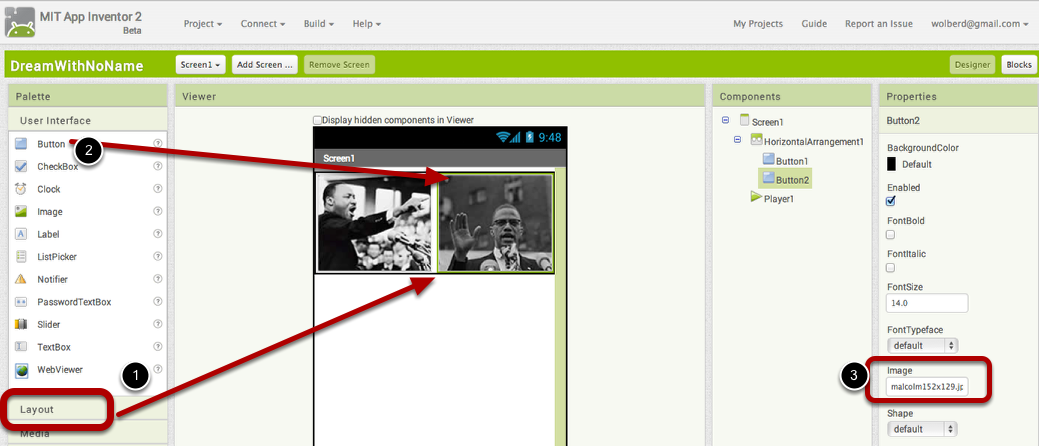Screen dimensions: 1039x446
Task: Click the MIT App Inventor android logo
Action: click(19, 21)
